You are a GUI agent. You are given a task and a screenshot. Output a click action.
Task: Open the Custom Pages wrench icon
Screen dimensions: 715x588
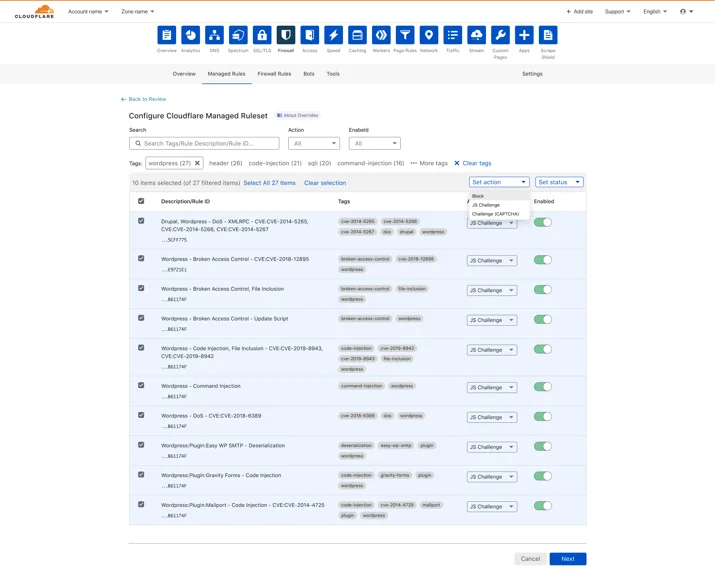pos(500,35)
